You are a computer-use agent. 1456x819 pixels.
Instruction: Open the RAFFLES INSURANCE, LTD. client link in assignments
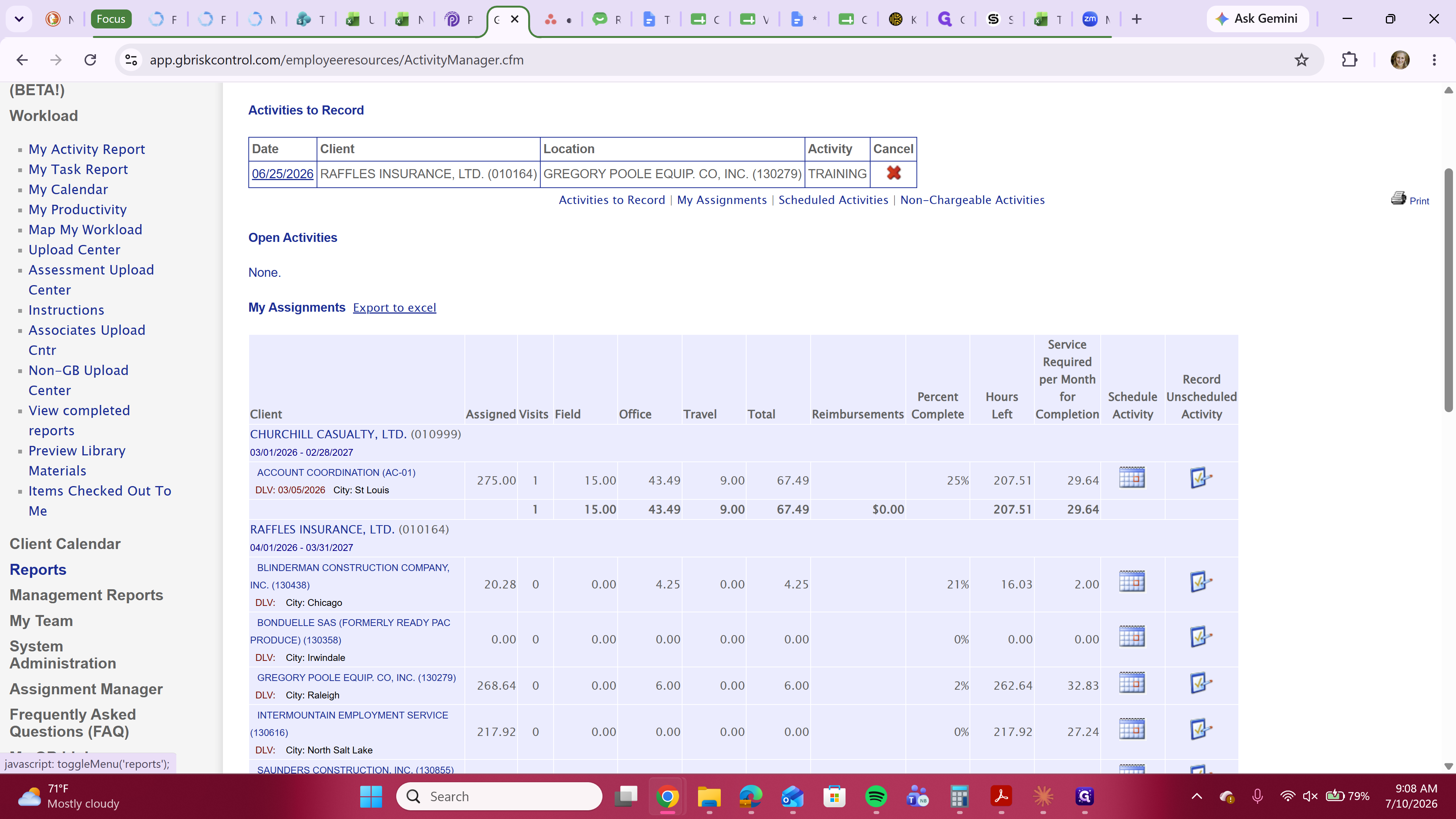[322, 530]
